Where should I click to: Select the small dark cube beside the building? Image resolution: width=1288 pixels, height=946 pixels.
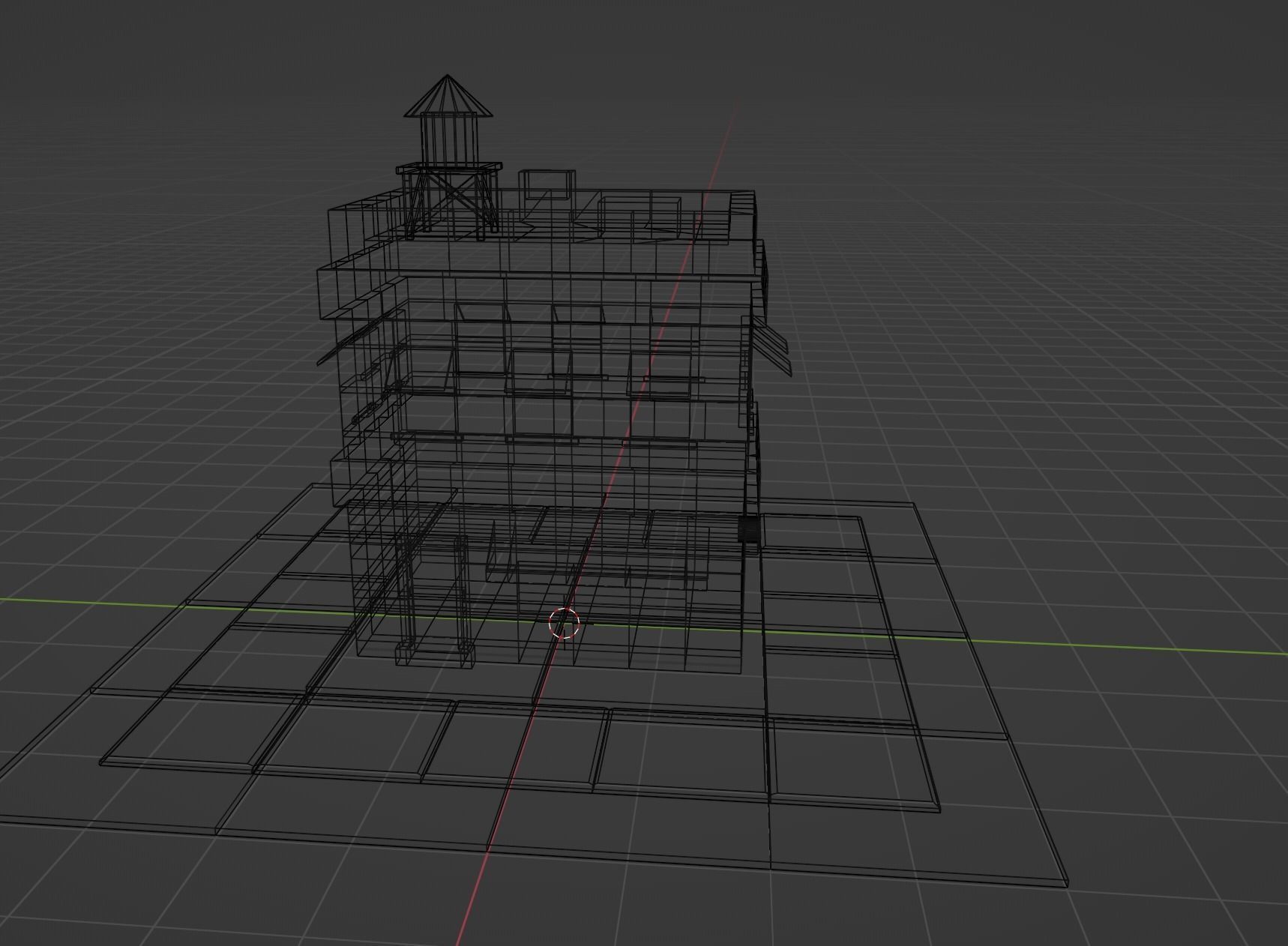click(749, 529)
